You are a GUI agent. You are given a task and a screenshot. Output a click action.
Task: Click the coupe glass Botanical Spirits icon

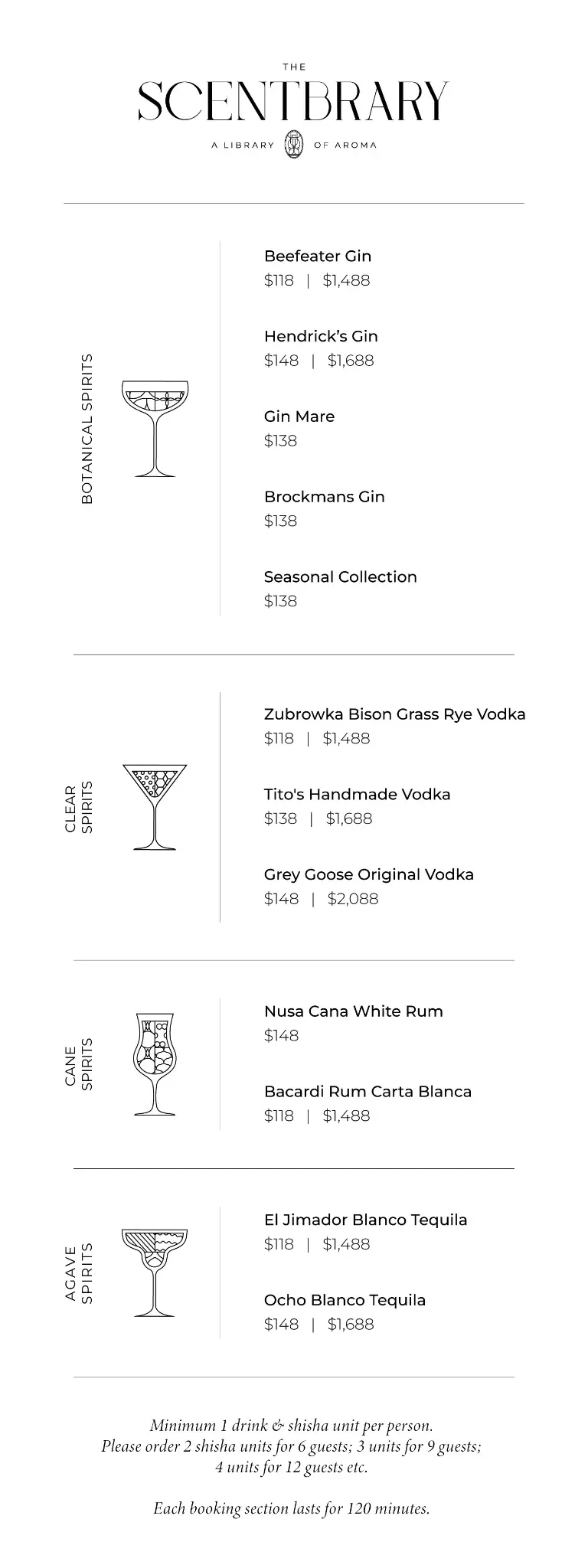155,429
